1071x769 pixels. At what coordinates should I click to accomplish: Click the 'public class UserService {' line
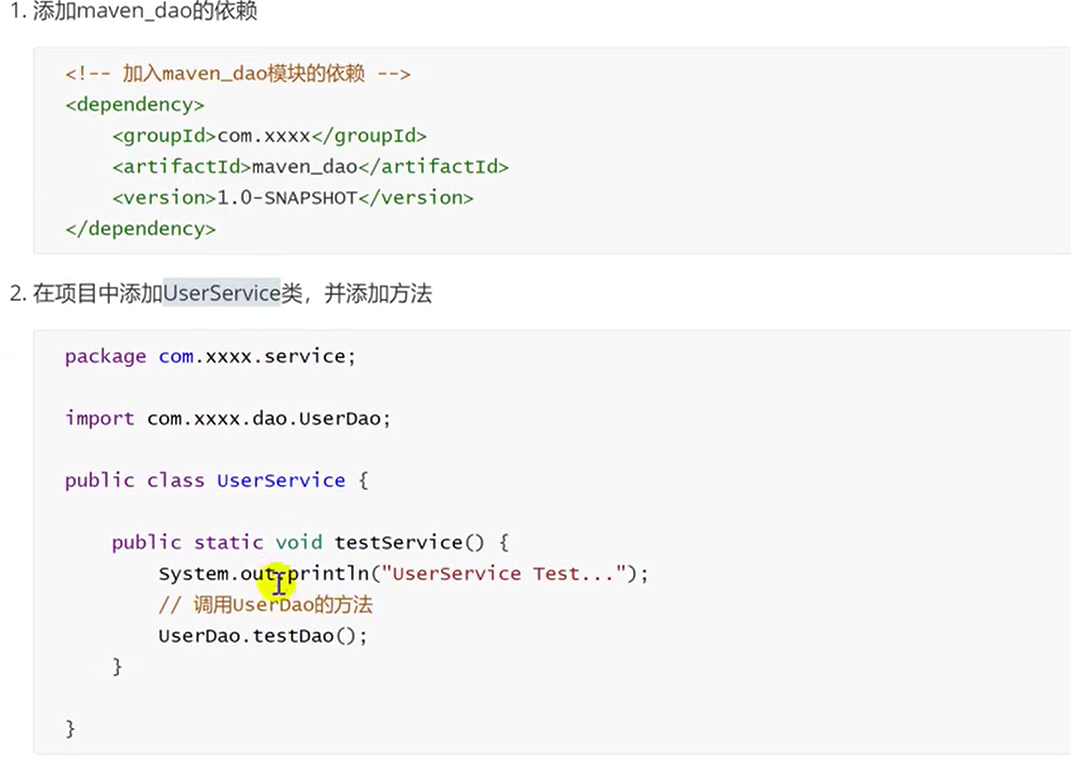click(217, 480)
